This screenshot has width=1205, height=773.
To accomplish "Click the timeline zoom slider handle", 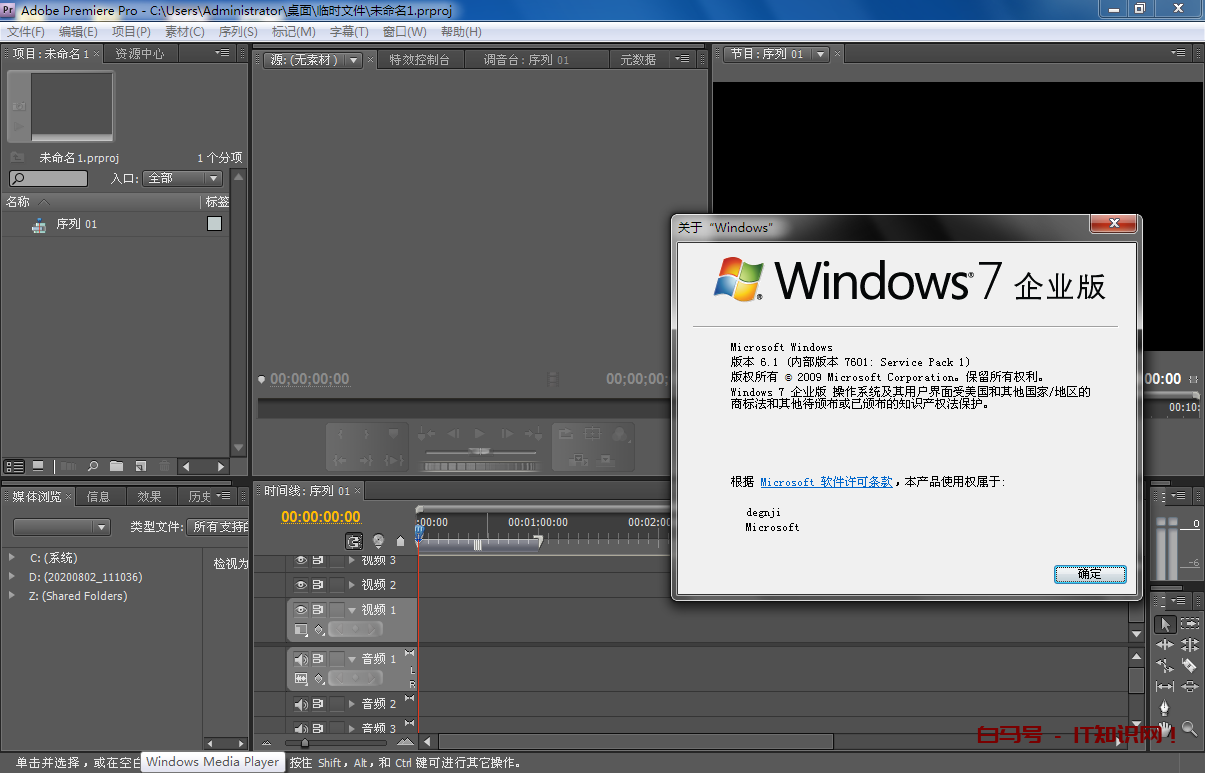I will pyautogui.click(x=305, y=743).
